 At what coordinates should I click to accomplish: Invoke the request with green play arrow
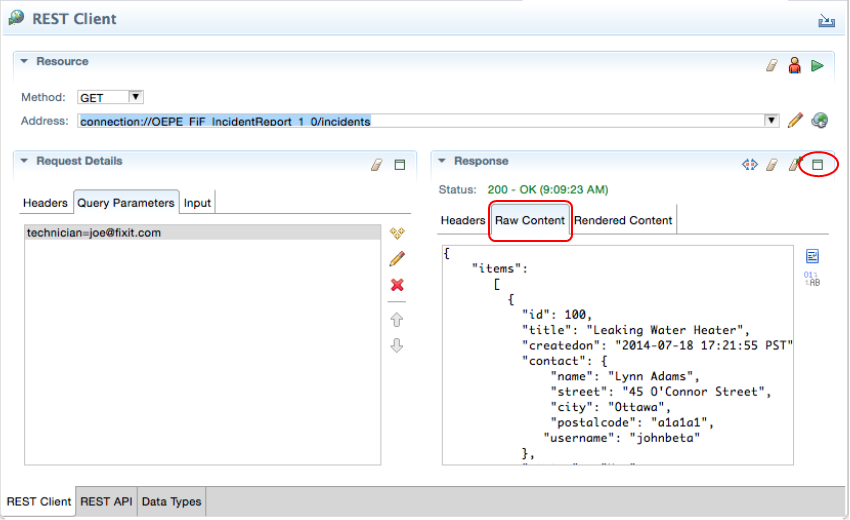pos(817,66)
